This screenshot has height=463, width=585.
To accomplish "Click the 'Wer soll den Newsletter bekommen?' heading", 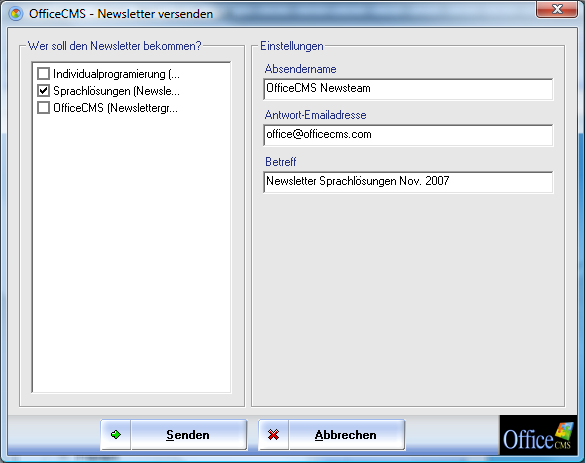I will click(115, 46).
